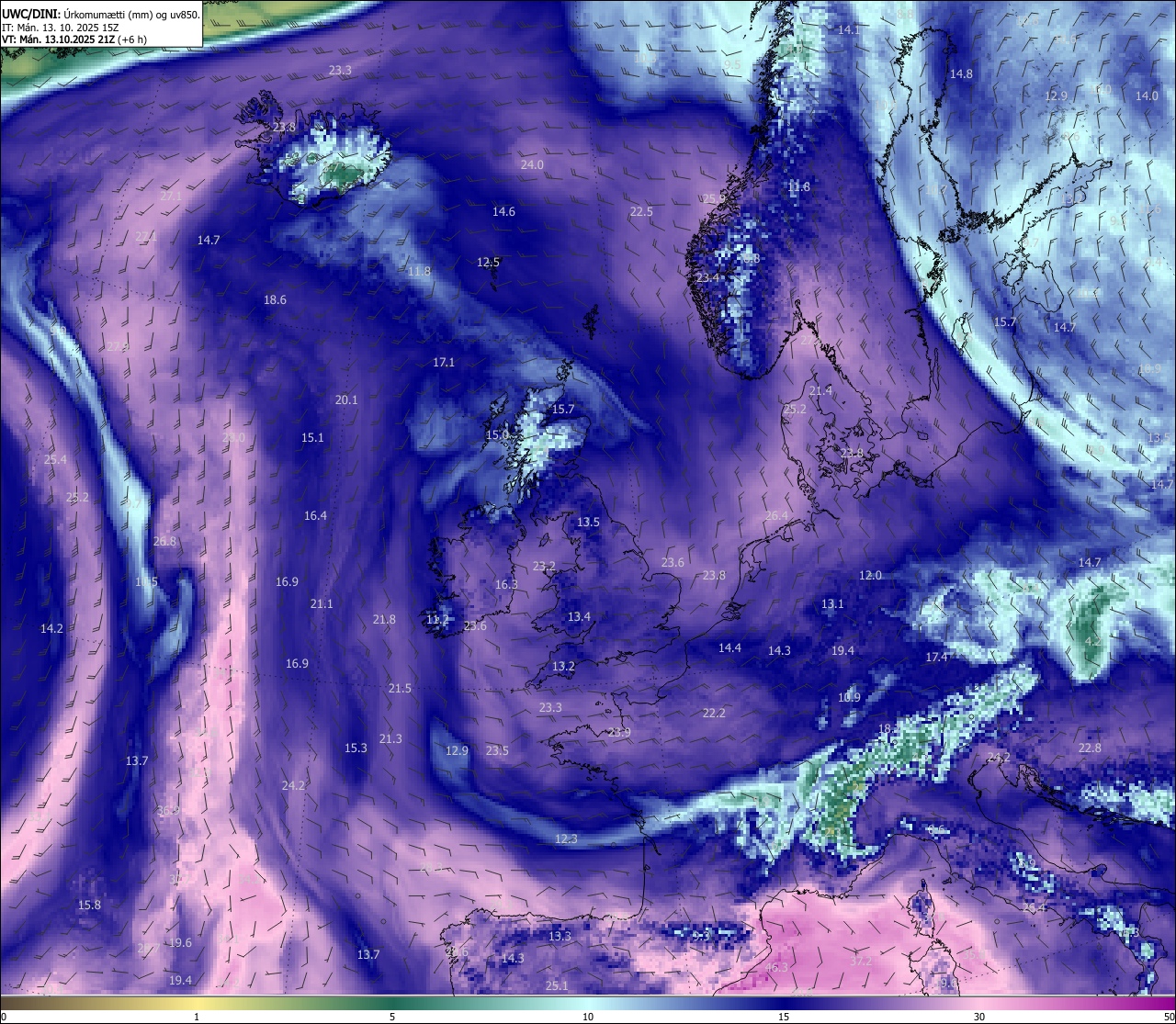
Task: Click the 22.5 value on the map
Action: (x=641, y=211)
